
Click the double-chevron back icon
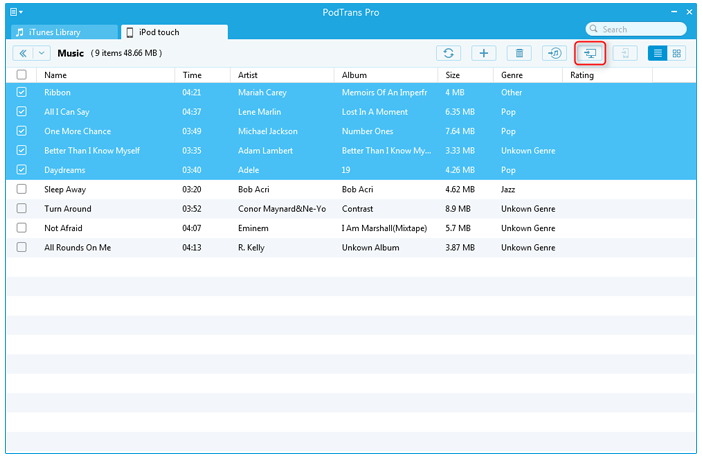[x=22, y=53]
